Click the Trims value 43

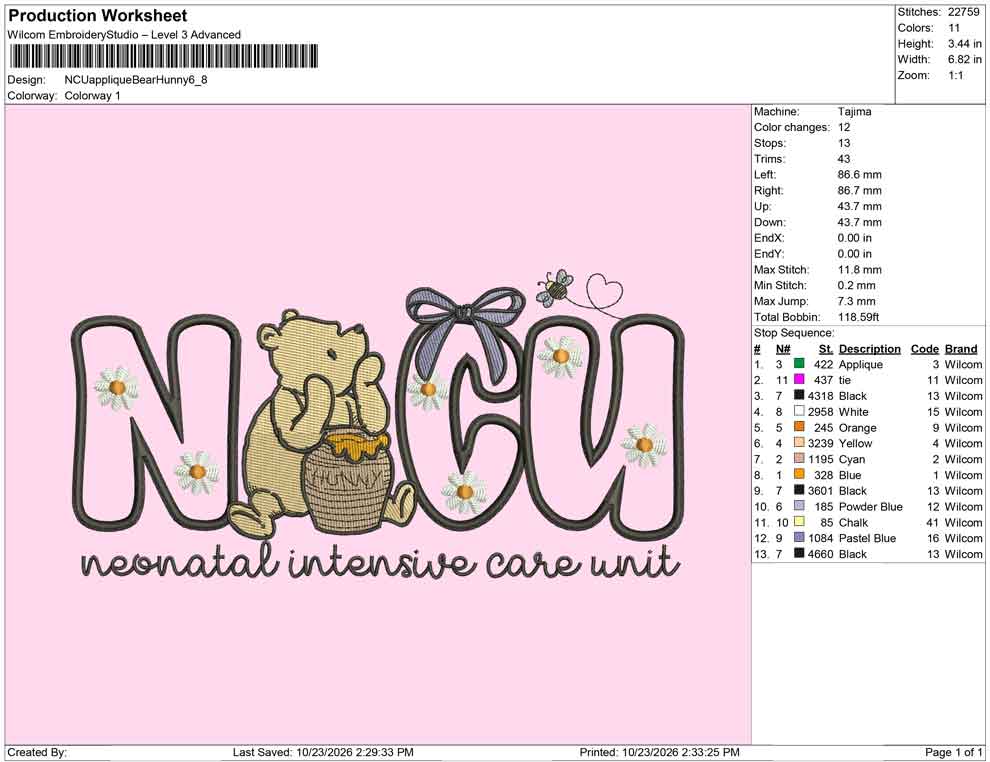pos(844,159)
